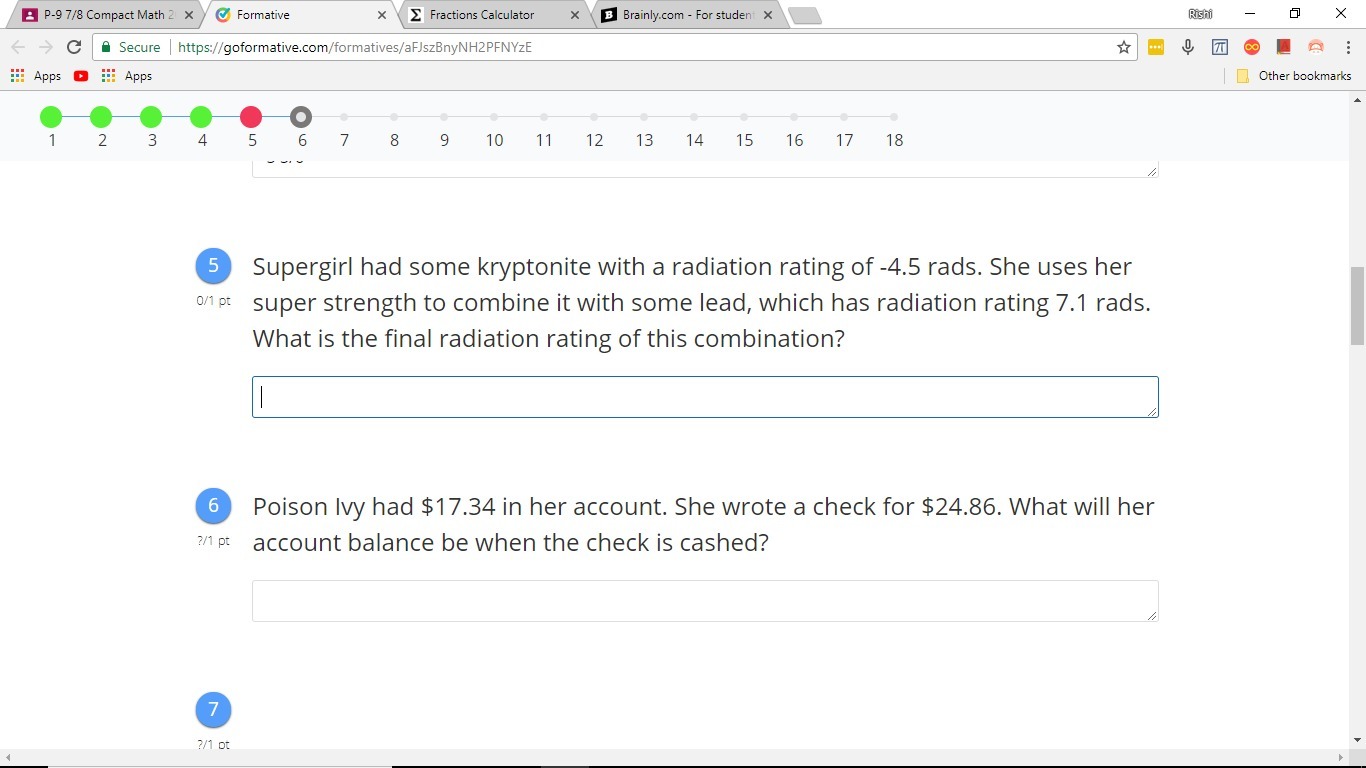Click the horizontal scrollbar right arrow
Viewport: 1366px width, 768px height.
click(x=1341, y=758)
